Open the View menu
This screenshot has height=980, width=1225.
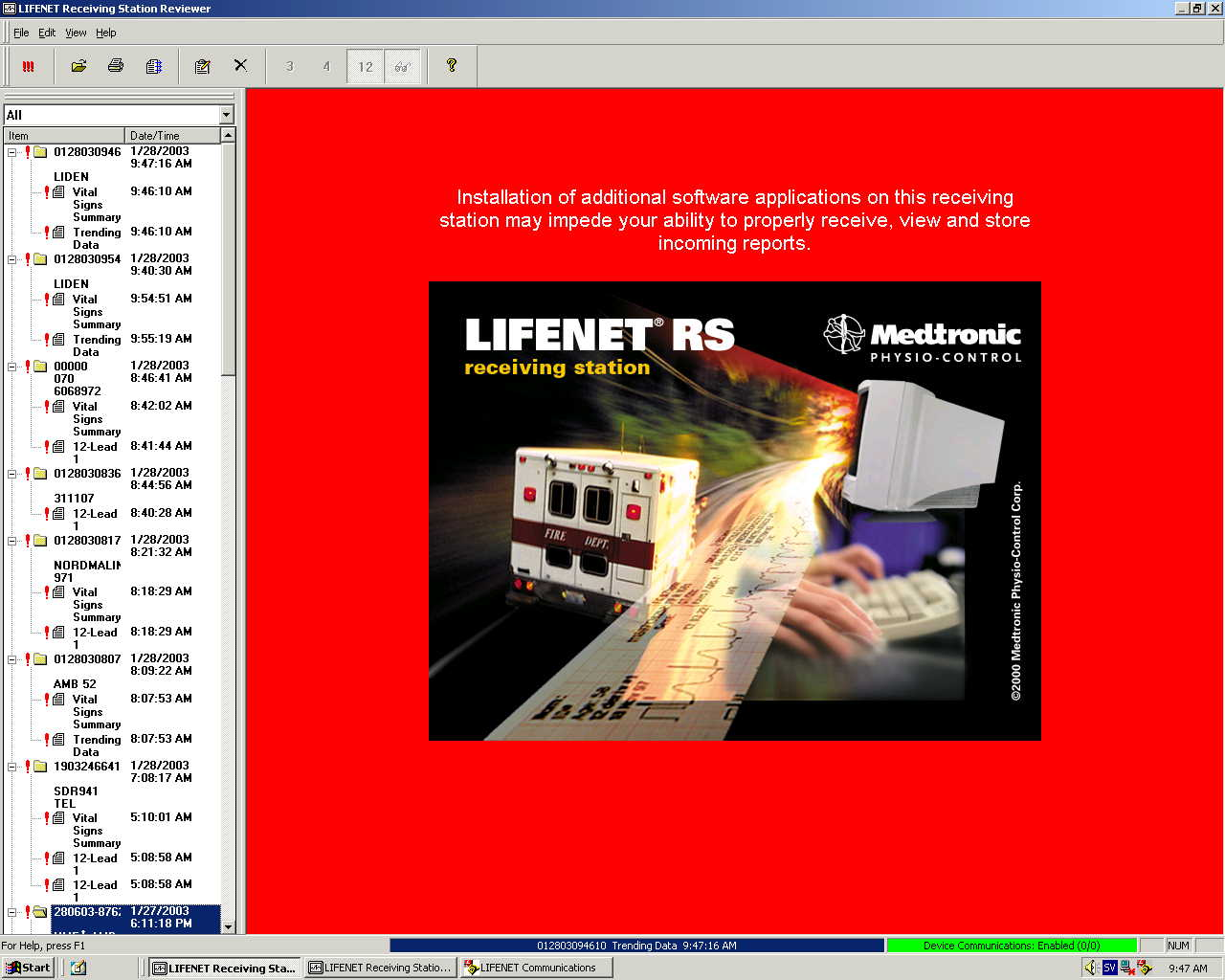76,33
